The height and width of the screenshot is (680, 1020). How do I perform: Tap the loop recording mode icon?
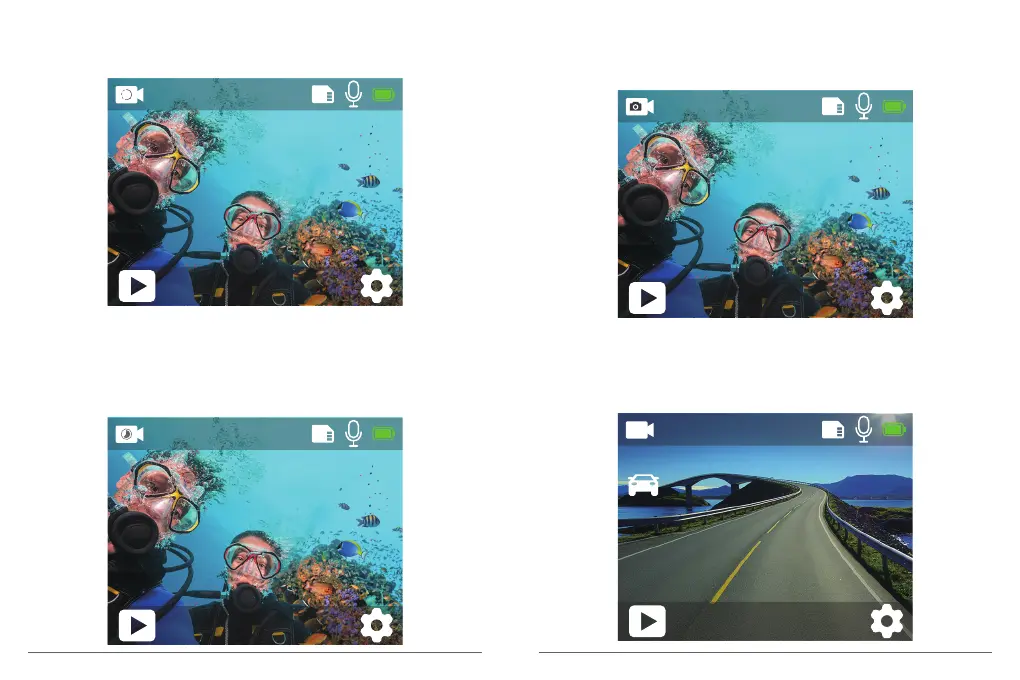point(129,95)
